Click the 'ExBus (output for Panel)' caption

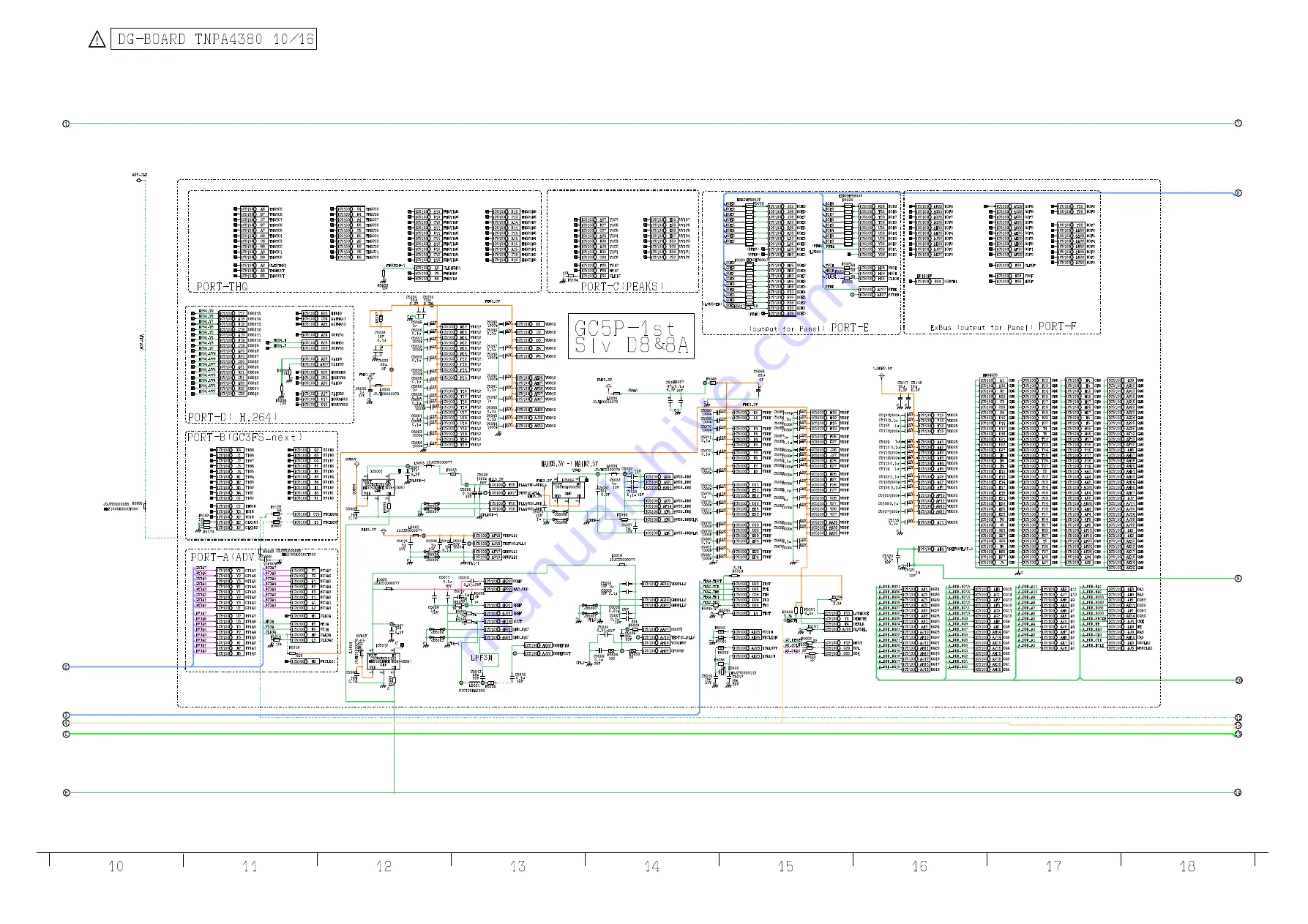[x=982, y=328]
